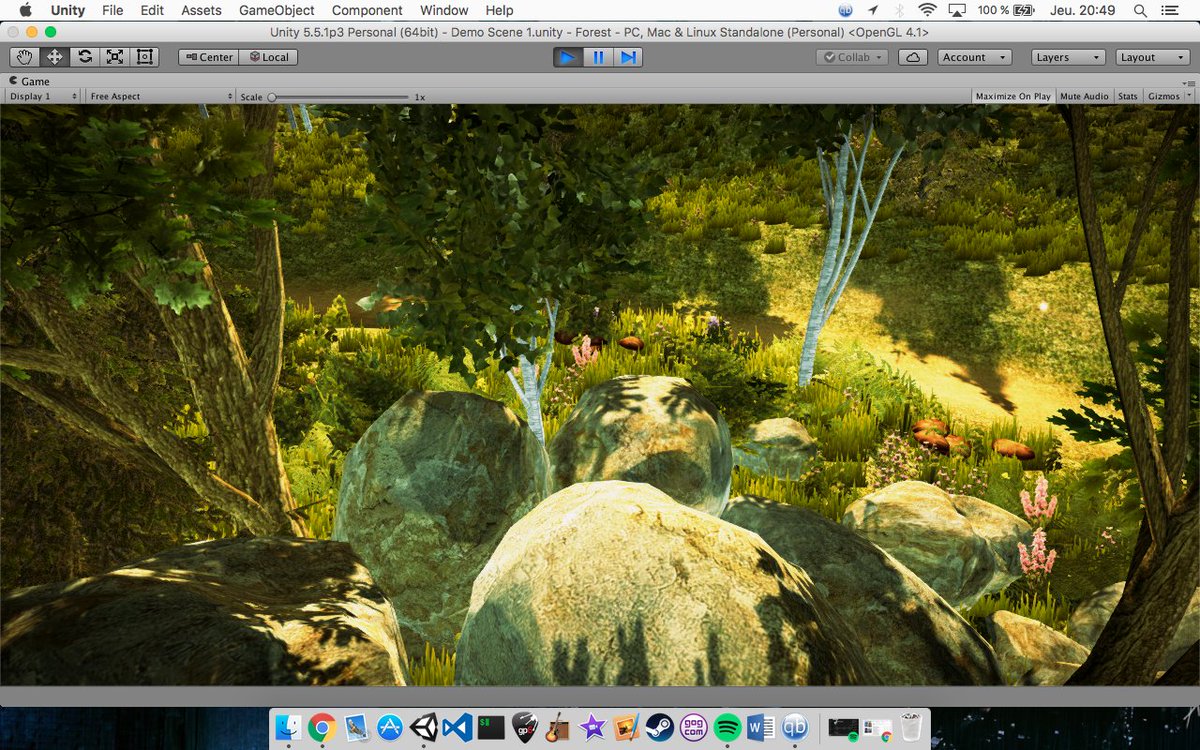Open the File menu
Viewport: 1200px width, 750px height.
(113, 10)
